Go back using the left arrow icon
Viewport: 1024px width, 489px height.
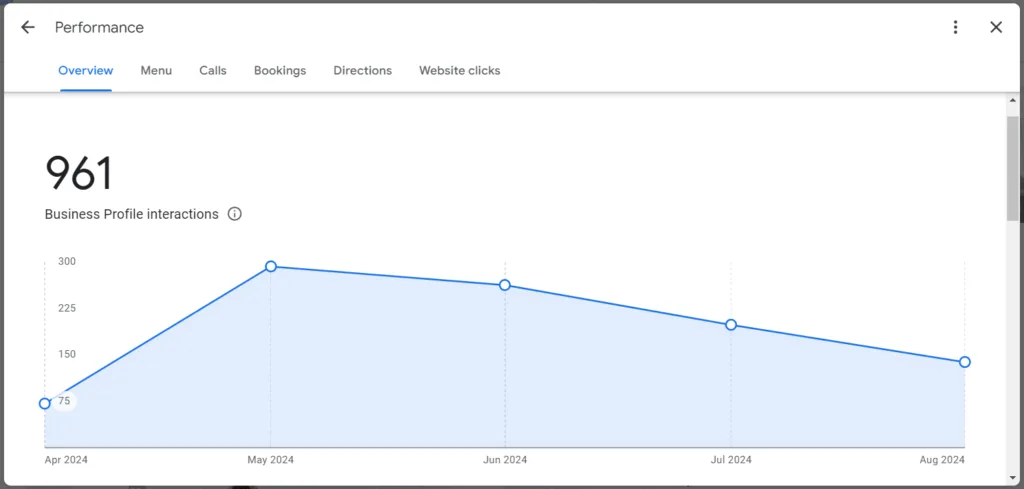27,27
